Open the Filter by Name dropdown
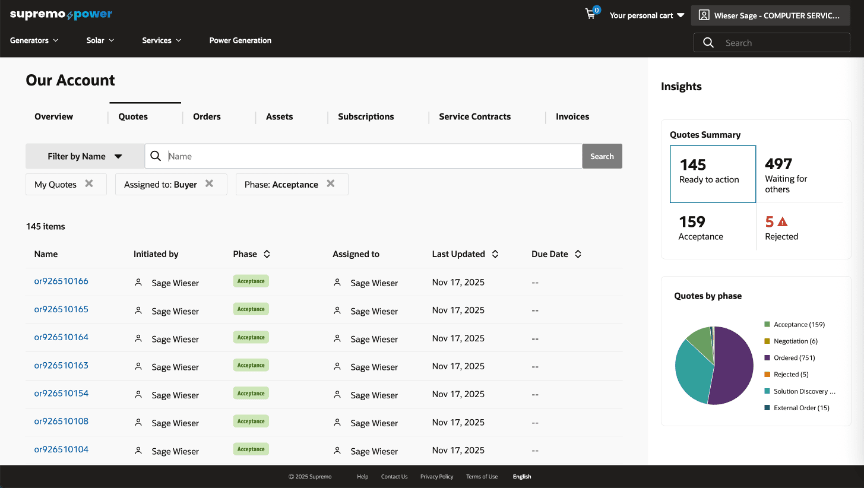 pyautogui.click(x=85, y=156)
